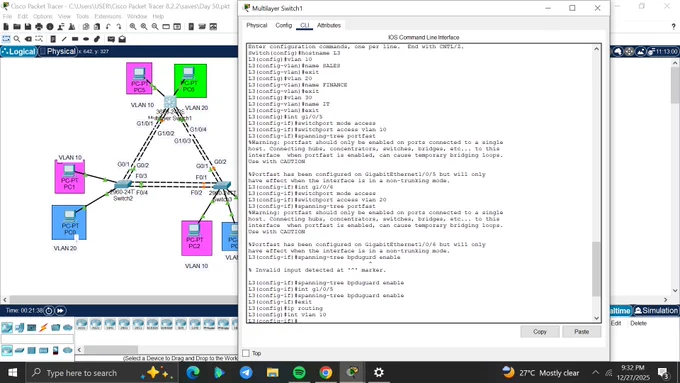Select the Draw Line tool
This screenshot has height=383, width=680.
64,39
